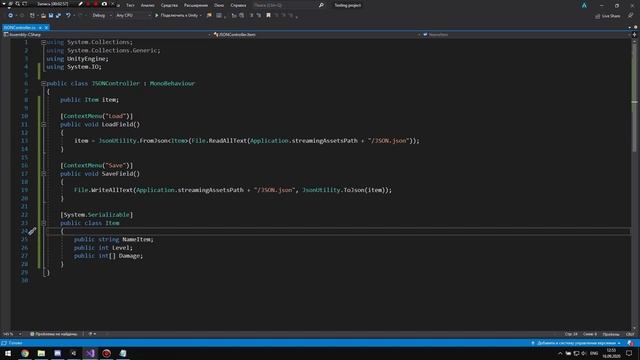Pin the JSONController.cs tab
The height and width of the screenshot is (360, 640).
[x=40, y=27]
